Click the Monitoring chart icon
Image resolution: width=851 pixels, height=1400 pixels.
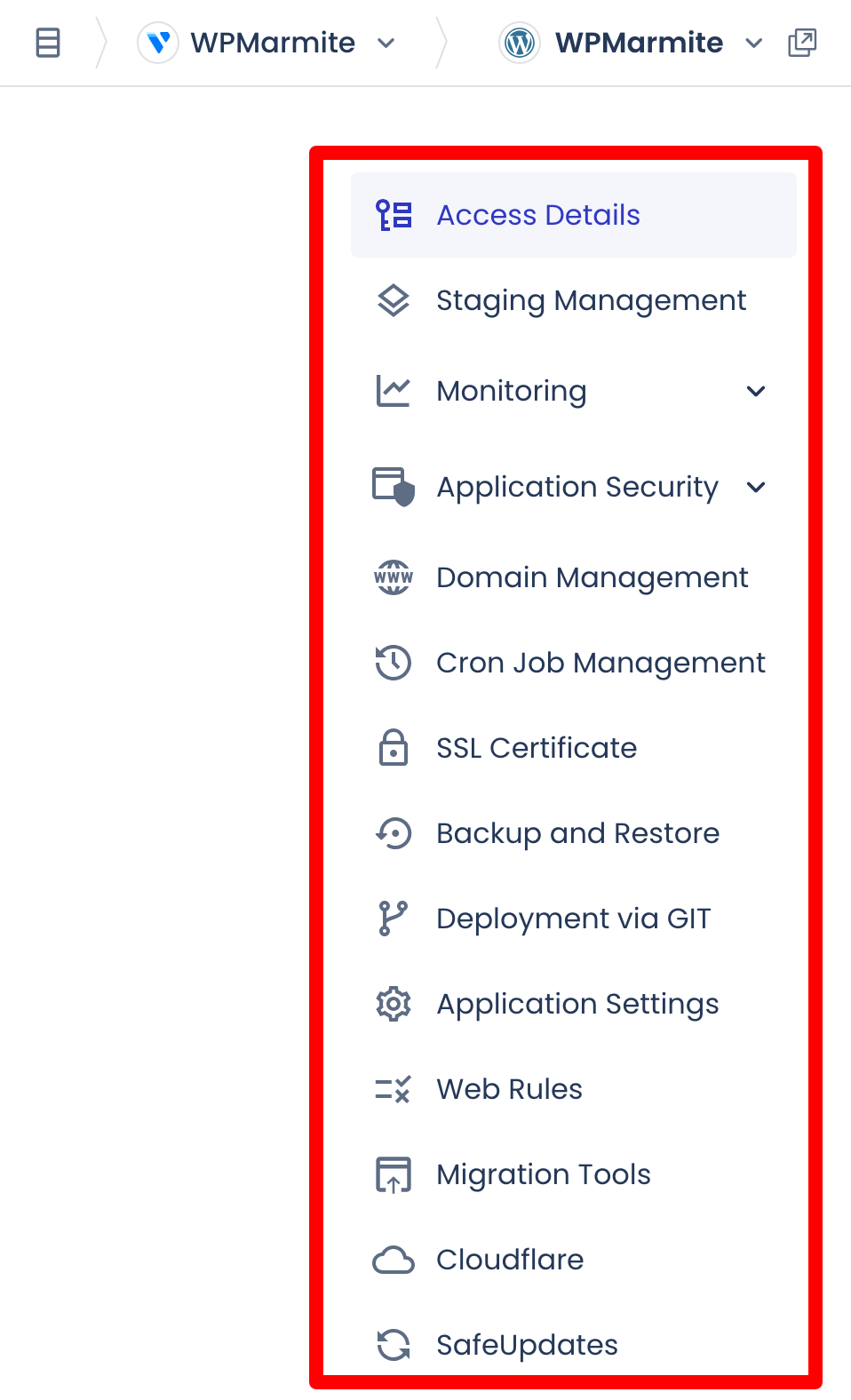pos(393,391)
